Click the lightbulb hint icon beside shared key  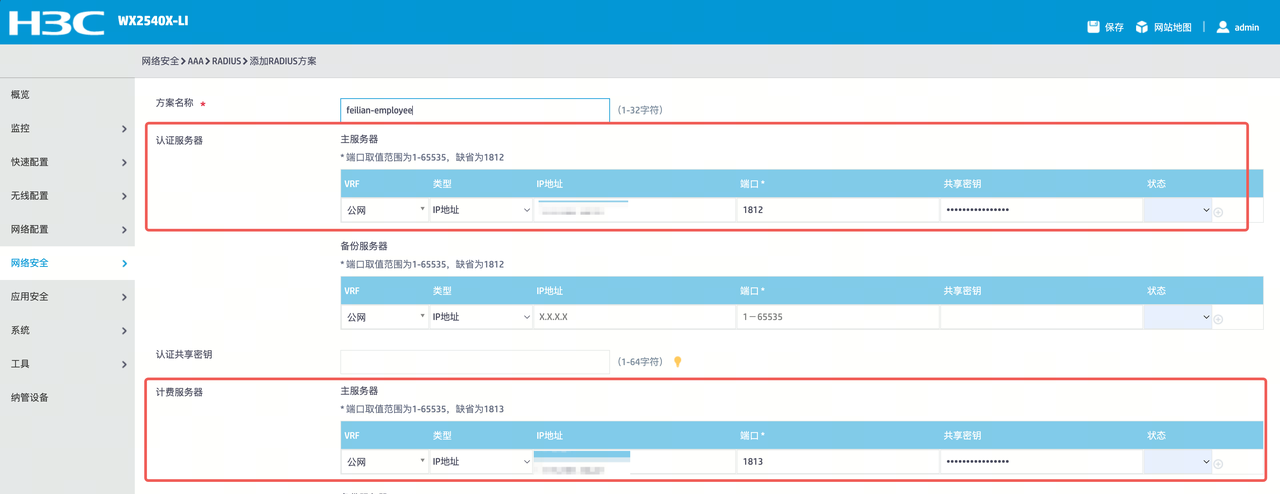tap(677, 362)
